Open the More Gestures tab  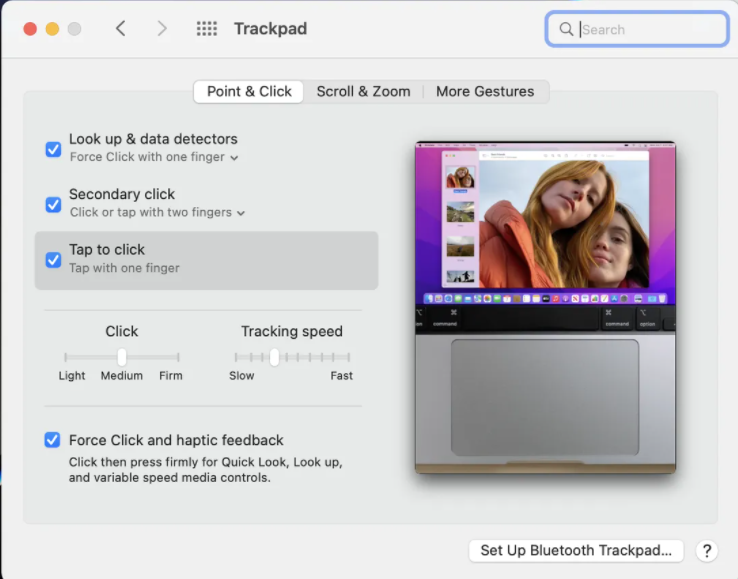485,91
